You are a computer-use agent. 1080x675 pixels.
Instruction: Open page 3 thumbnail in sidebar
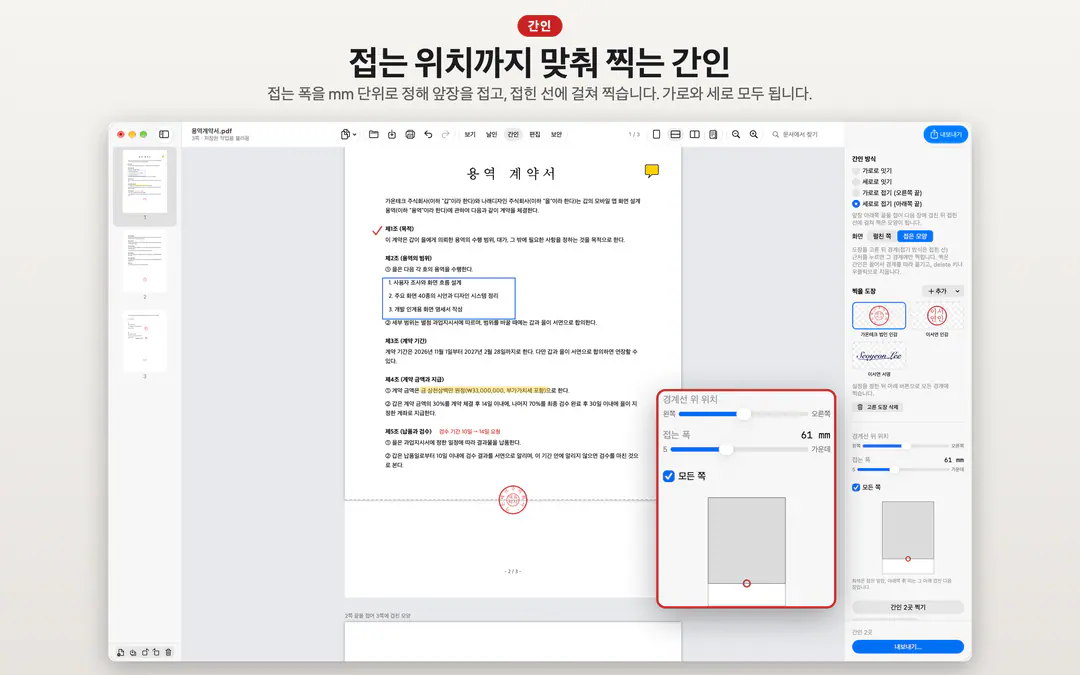(x=145, y=342)
